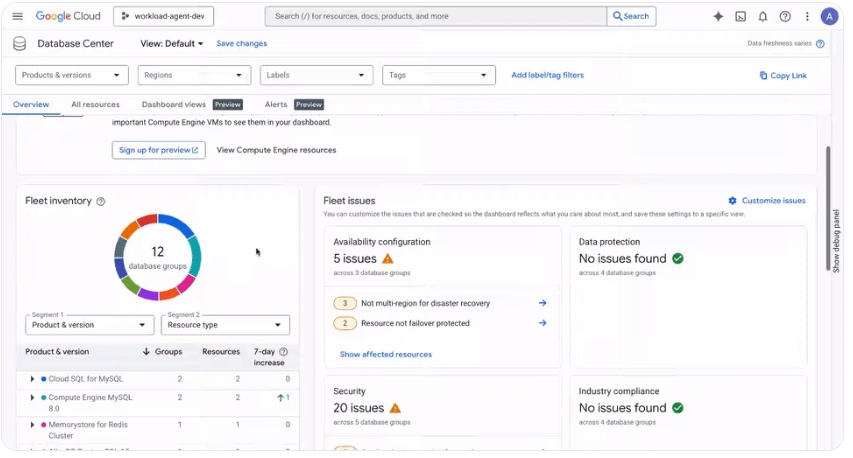Click the search magnifier Search button
The width and height of the screenshot is (853, 458).
[x=631, y=16]
